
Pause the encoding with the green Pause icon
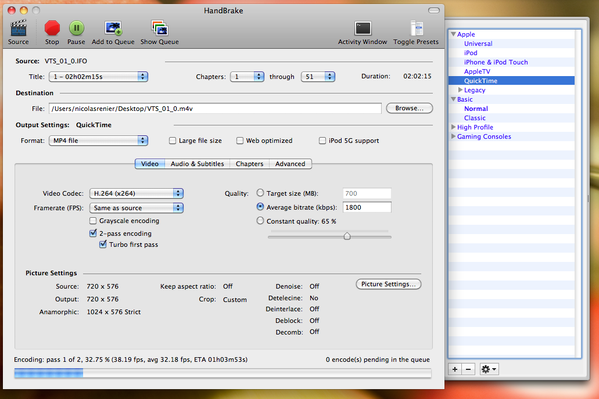[x=76, y=28]
